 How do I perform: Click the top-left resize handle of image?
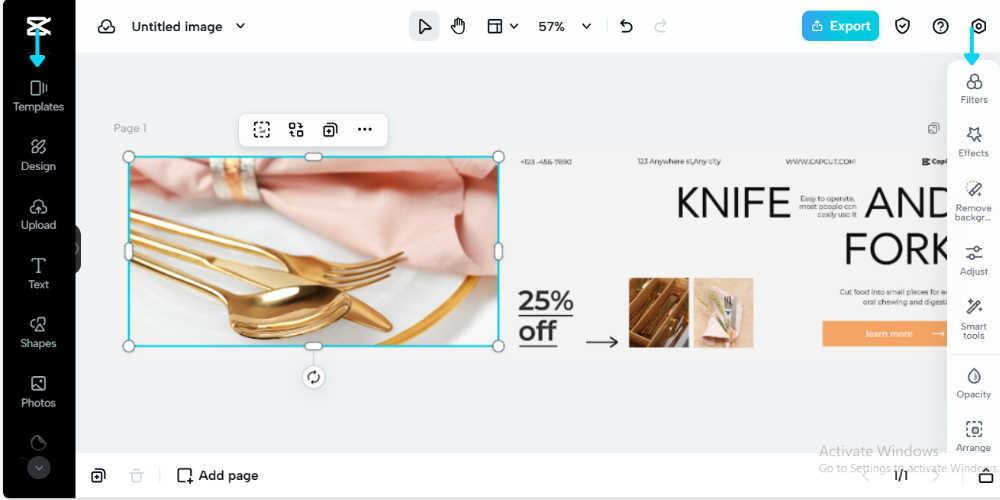click(x=129, y=157)
